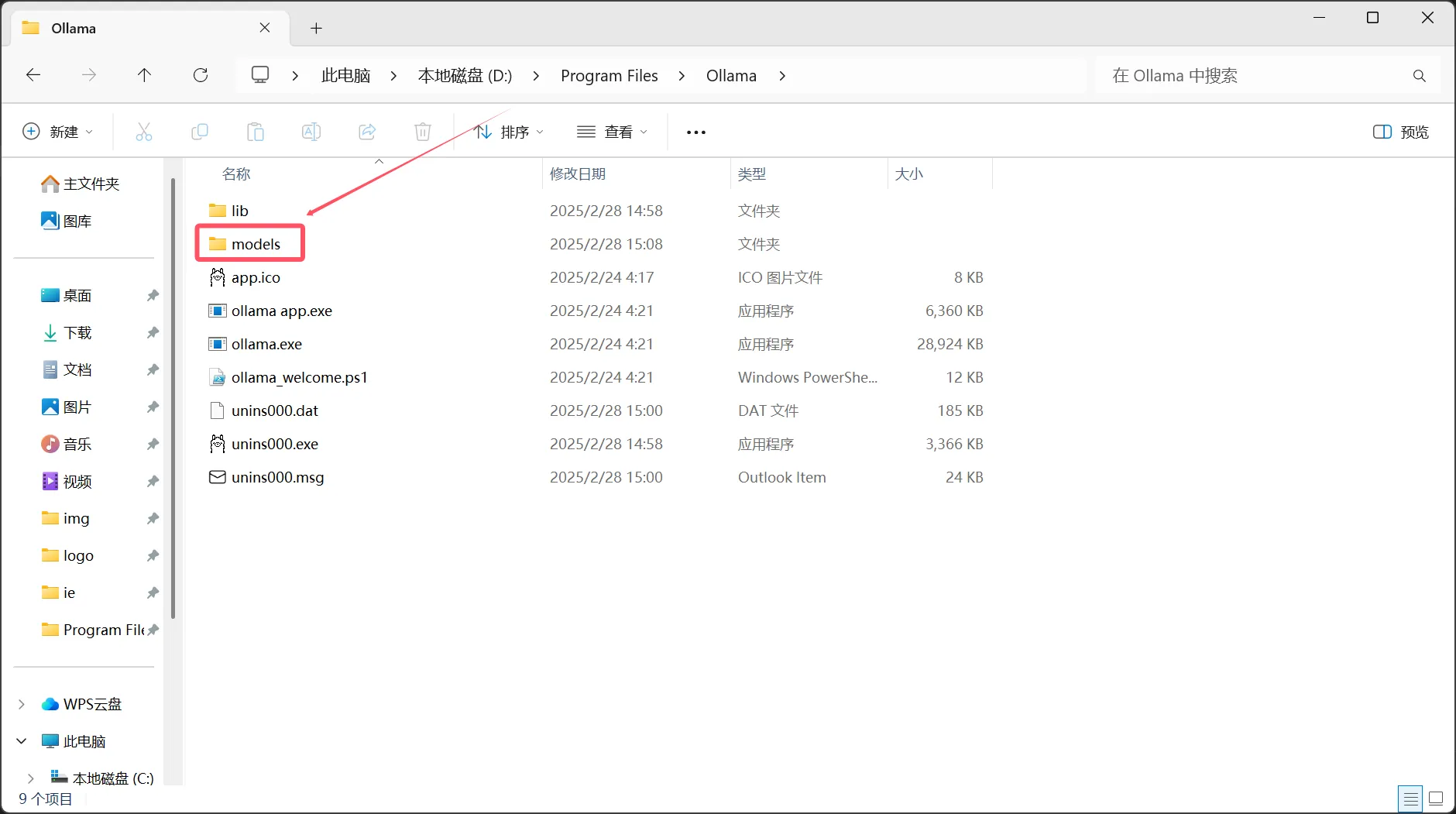This screenshot has height=814, width=1456.
Task: Open pinned Program Files folder in sidebar
Action: click(x=93, y=630)
